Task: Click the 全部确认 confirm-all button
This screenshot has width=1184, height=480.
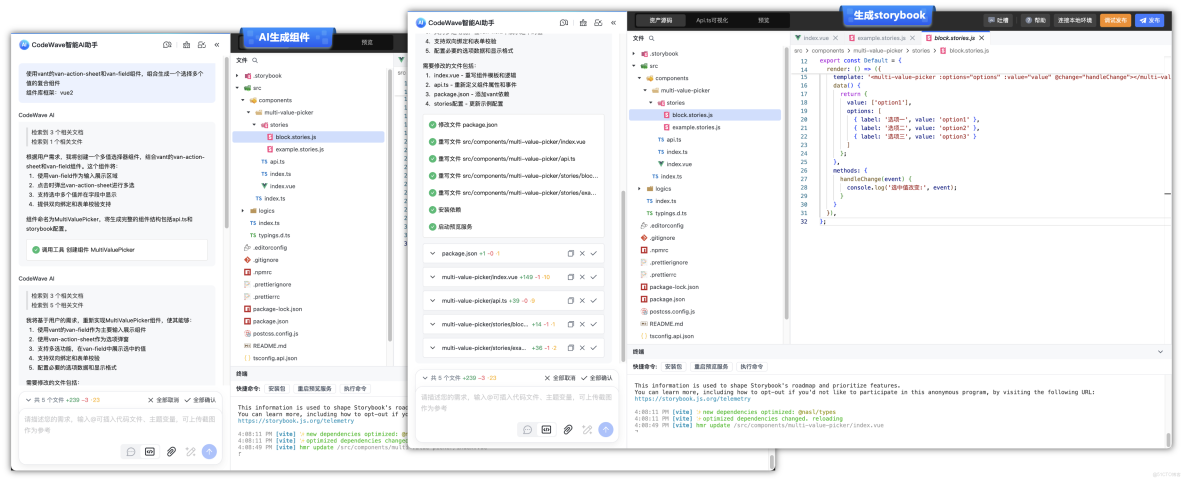Action: point(596,377)
